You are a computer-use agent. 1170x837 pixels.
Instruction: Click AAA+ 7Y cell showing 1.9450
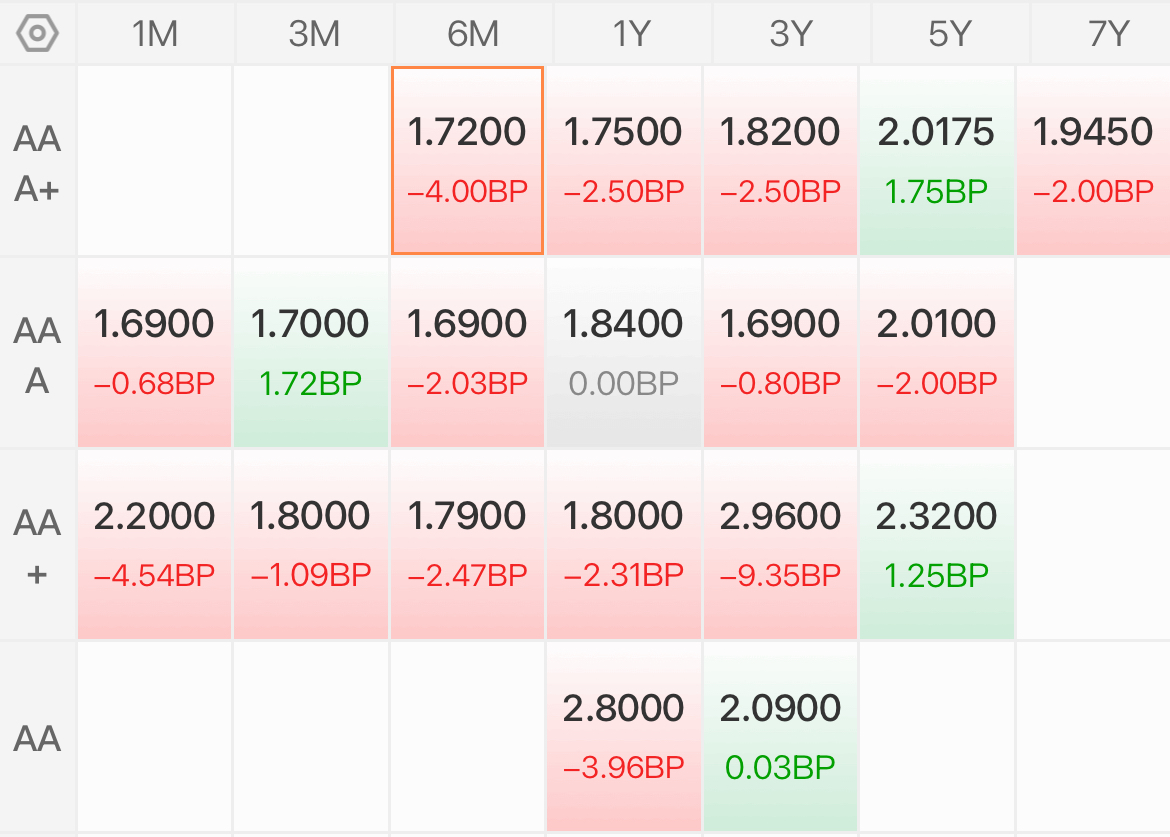click(1093, 160)
